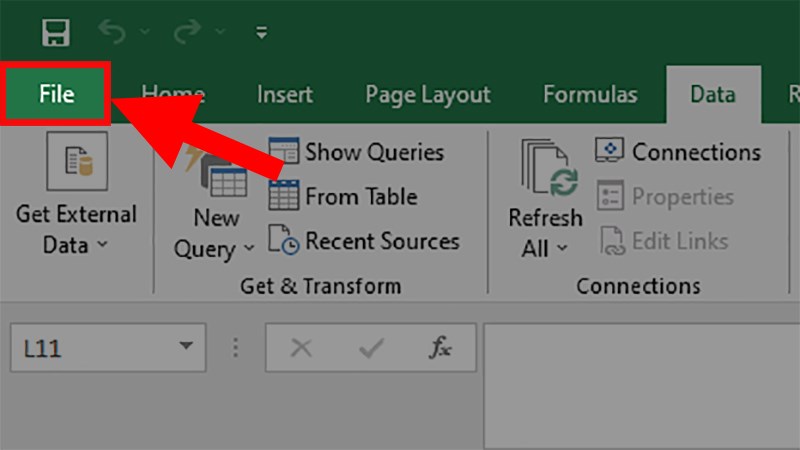Screen dimensions: 800x450
Task: Click the Get External Data icon
Action: pos(77,161)
